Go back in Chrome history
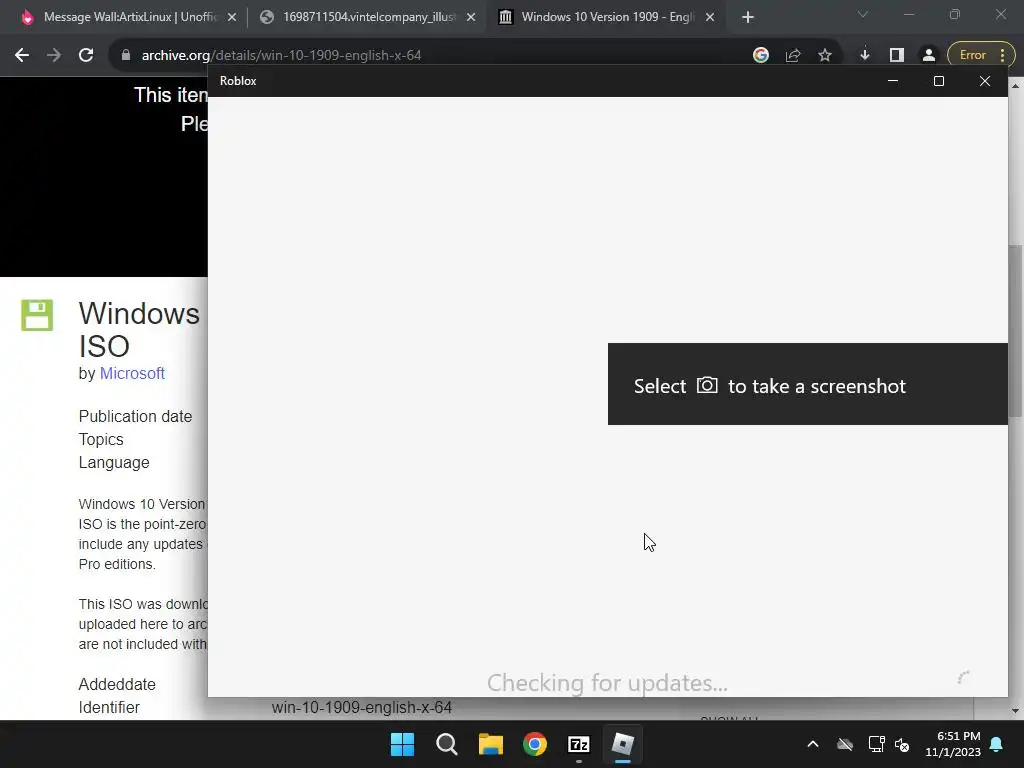Viewport: 1024px width, 768px height. click(x=22, y=56)
